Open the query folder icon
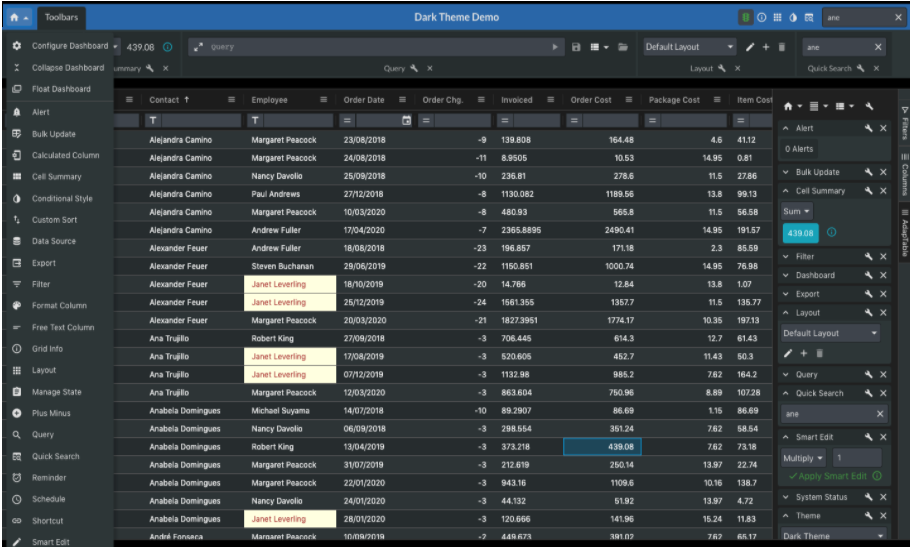The image size is (910, 547). coord(623,47)
